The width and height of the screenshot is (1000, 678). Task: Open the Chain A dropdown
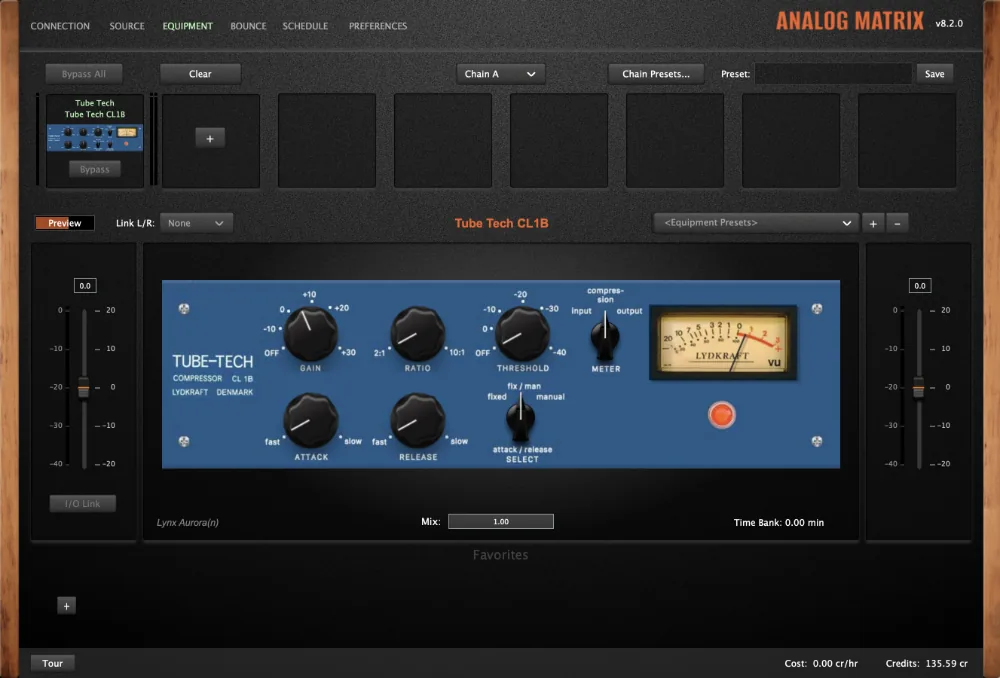[x=500, y=74]
